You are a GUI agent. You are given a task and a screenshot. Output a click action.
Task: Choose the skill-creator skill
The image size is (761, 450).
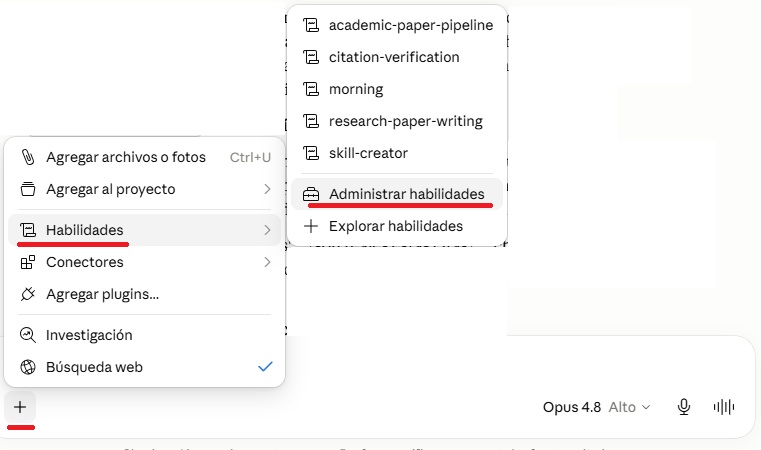(x=397, y=153)
